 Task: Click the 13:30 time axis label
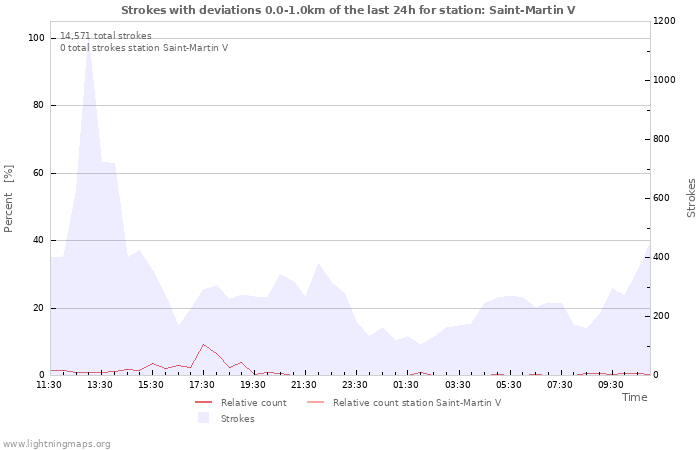tap(100, 385)
